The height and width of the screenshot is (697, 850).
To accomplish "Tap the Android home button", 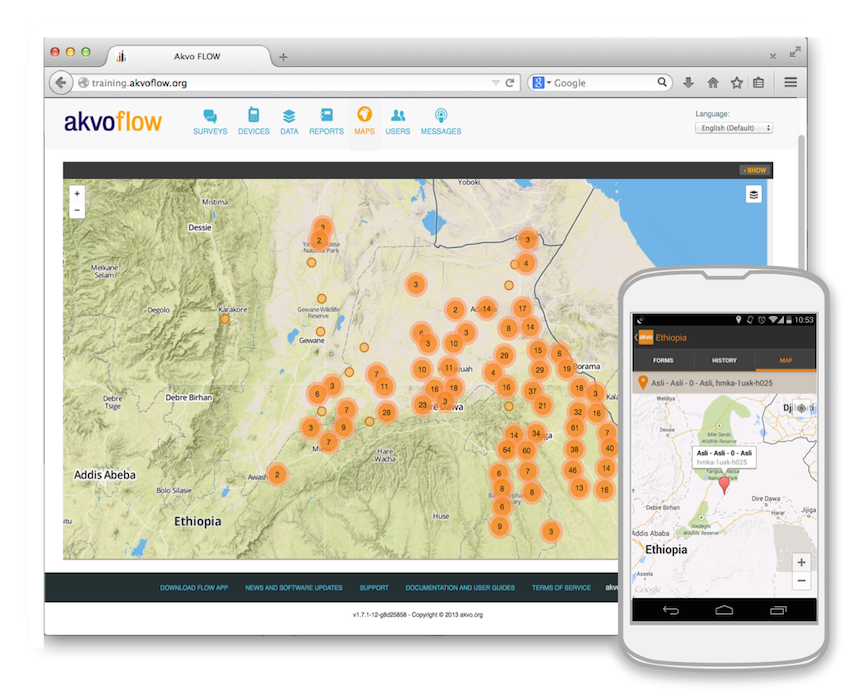I will pyautogui.click(x=724, y=610).
